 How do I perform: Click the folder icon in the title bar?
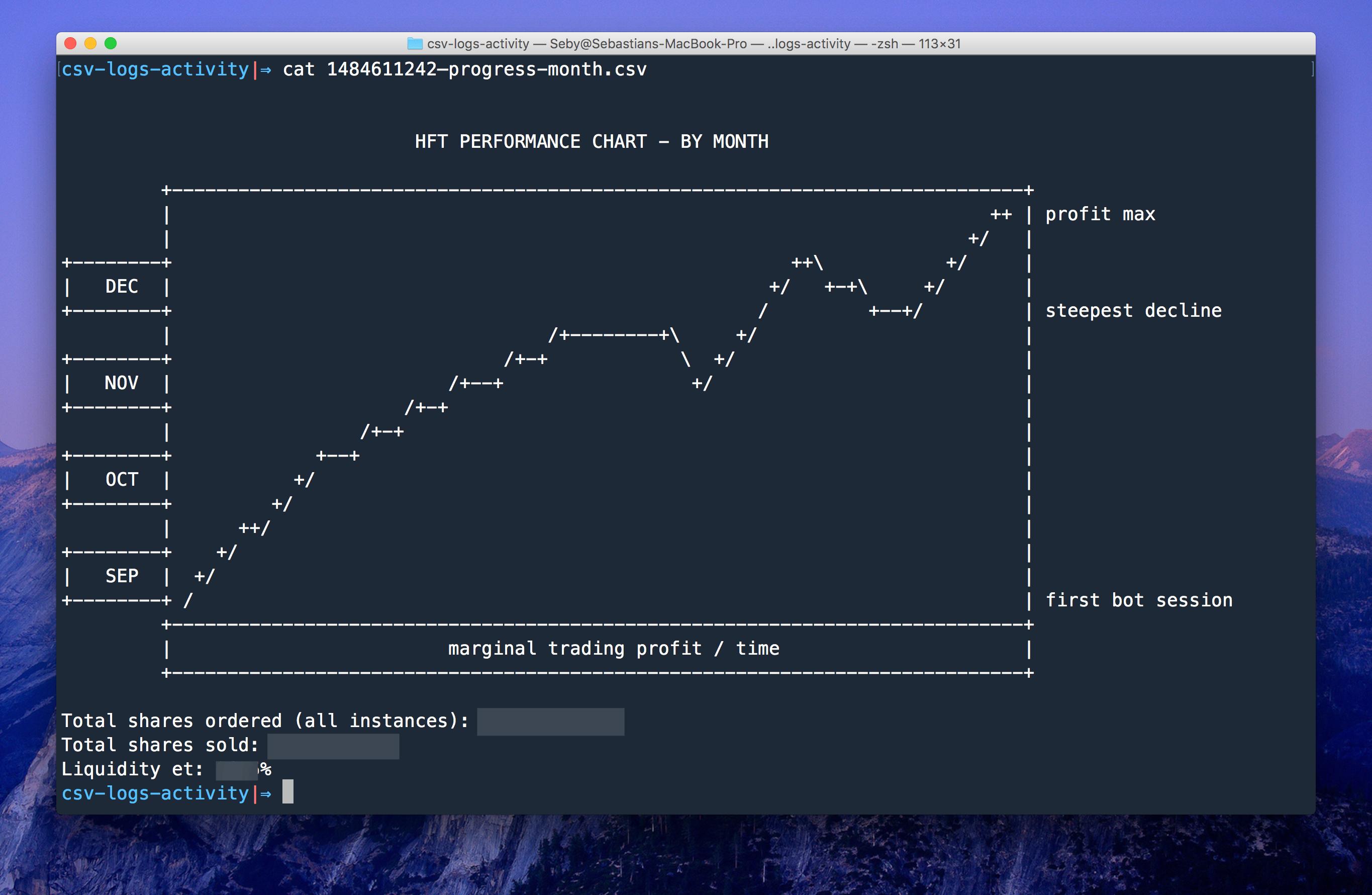415,44
